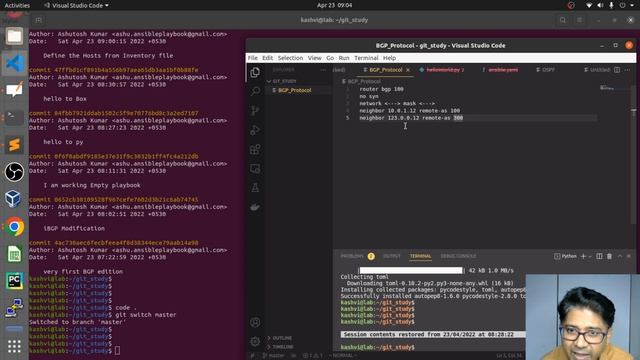640x360 pixels.
Task: Open the Remote Explorer view in activity bar
Action: [255, 168]
